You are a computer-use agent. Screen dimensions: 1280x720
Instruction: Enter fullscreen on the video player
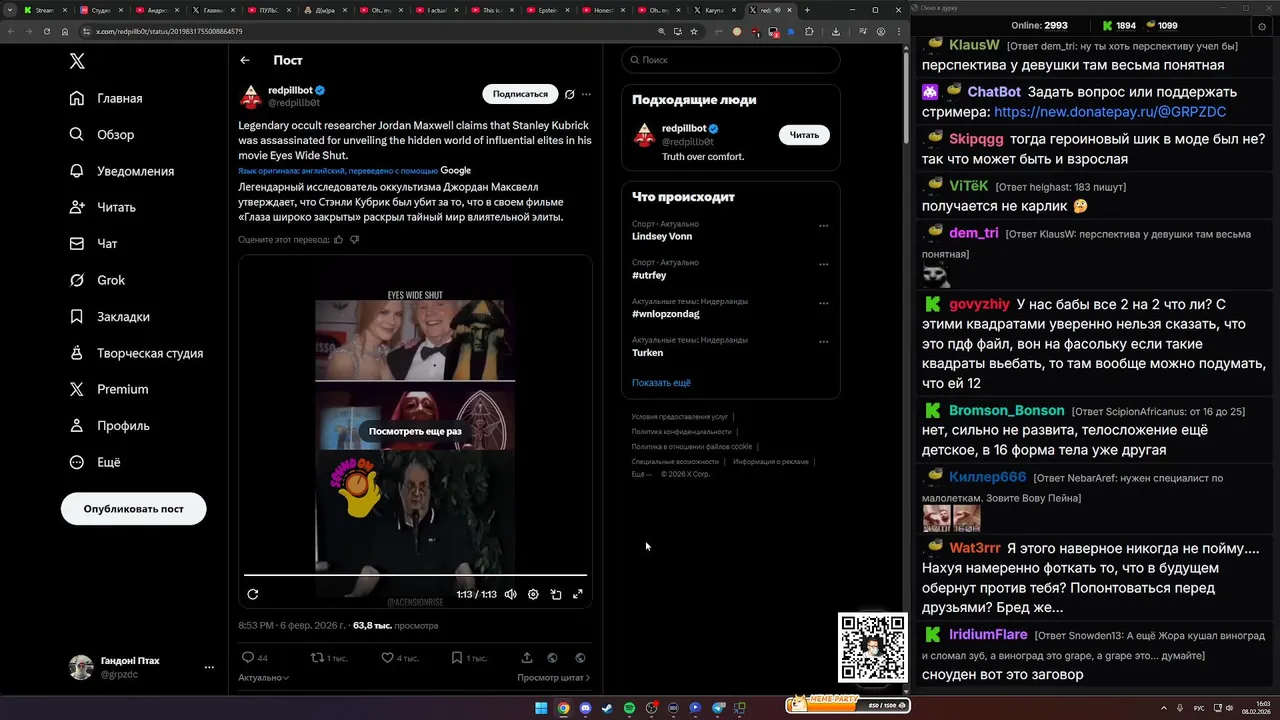coord(578,594)
